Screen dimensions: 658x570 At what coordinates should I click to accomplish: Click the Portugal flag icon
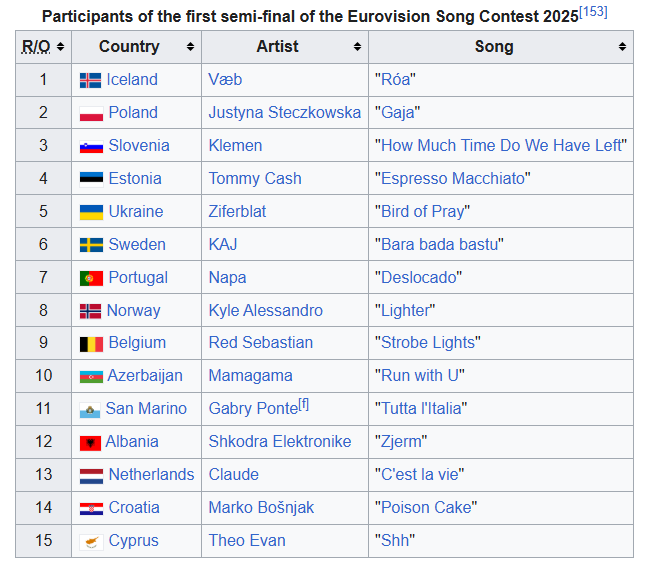(x=91, y=278)
